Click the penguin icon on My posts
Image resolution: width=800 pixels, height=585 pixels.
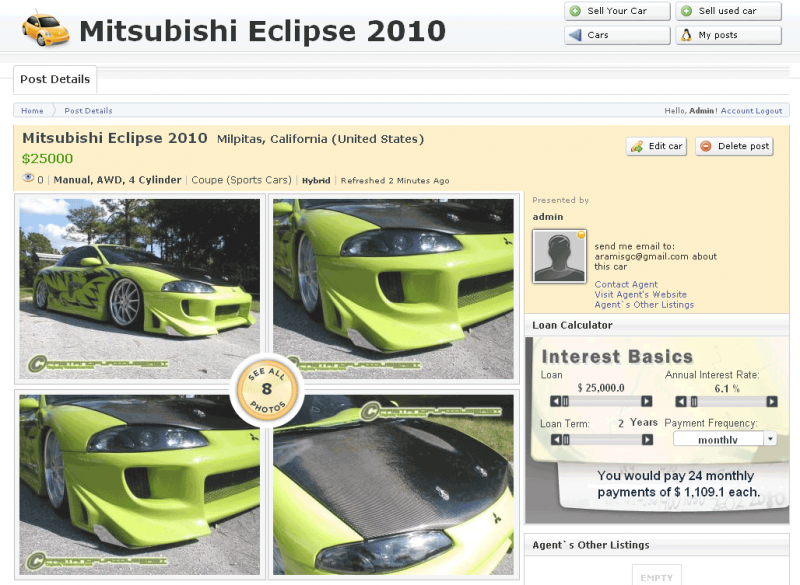[687, 35]
